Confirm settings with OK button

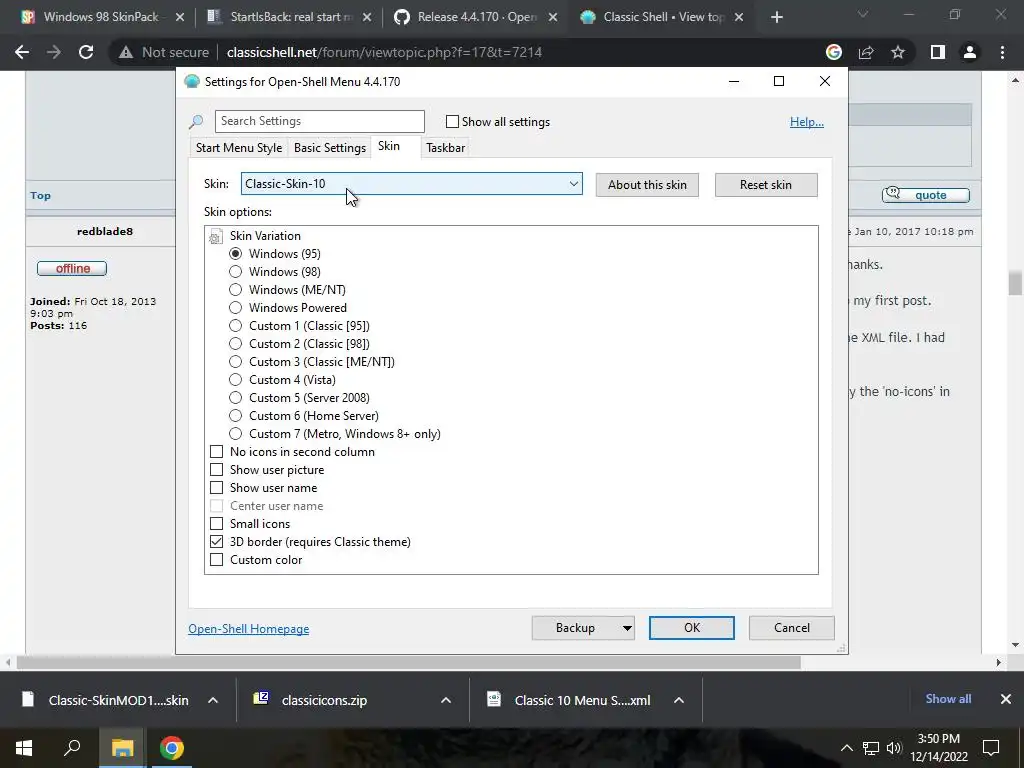(x=692, y=628)
